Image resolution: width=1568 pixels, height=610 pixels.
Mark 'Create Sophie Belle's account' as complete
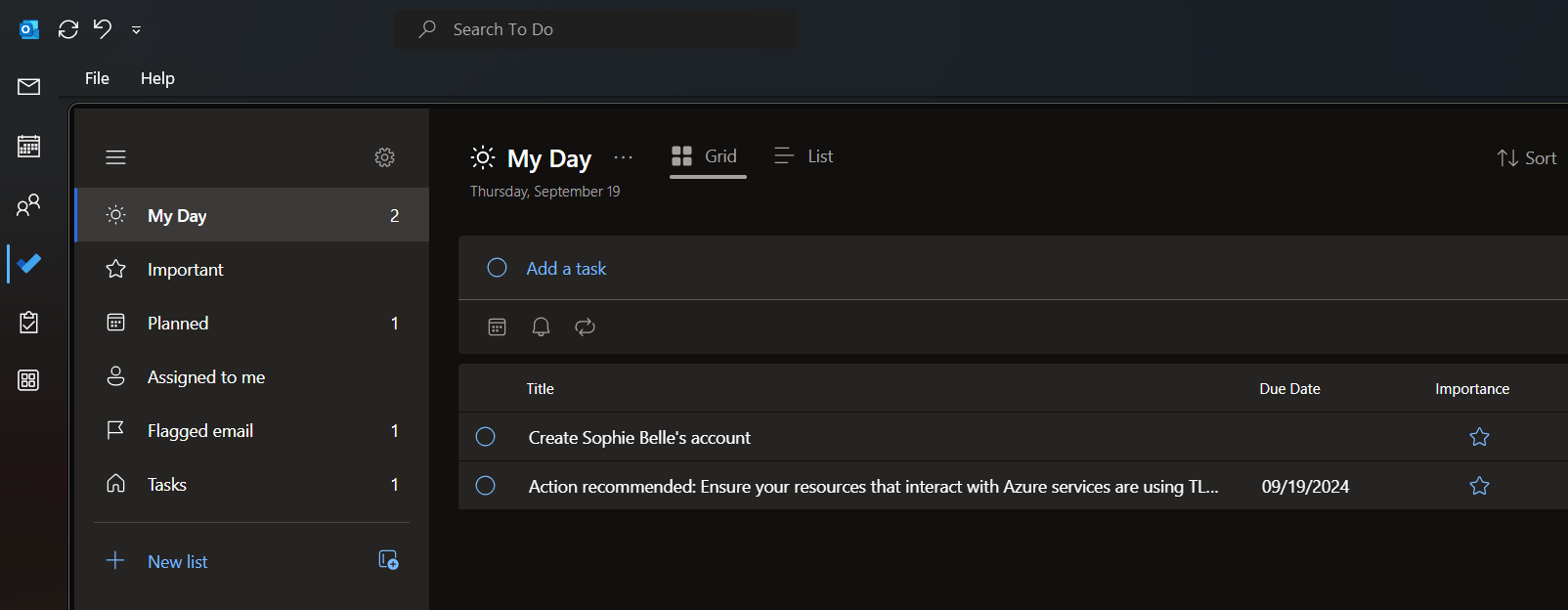click(485, 437)
